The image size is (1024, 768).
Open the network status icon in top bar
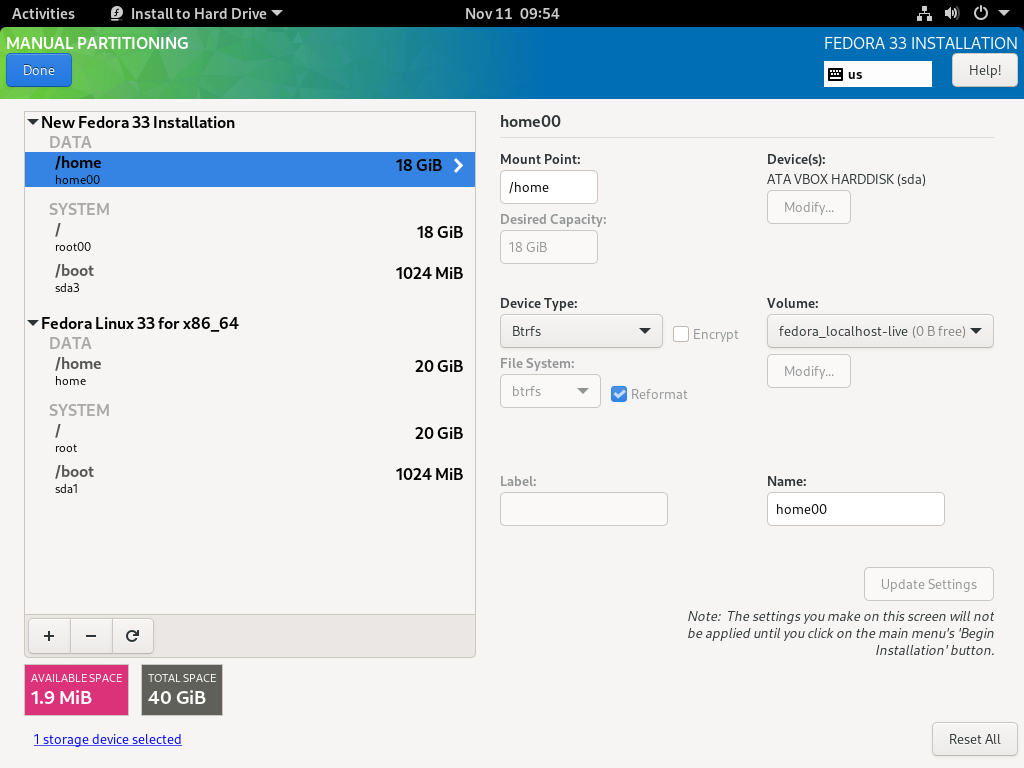(x=924, y=14)
